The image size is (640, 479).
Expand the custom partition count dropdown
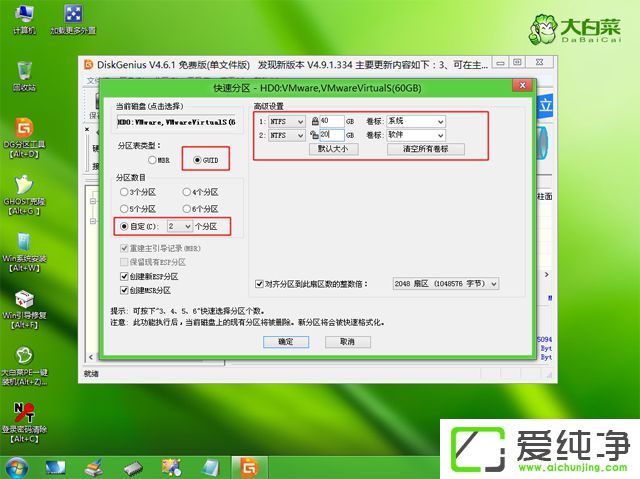pos(185,227)
